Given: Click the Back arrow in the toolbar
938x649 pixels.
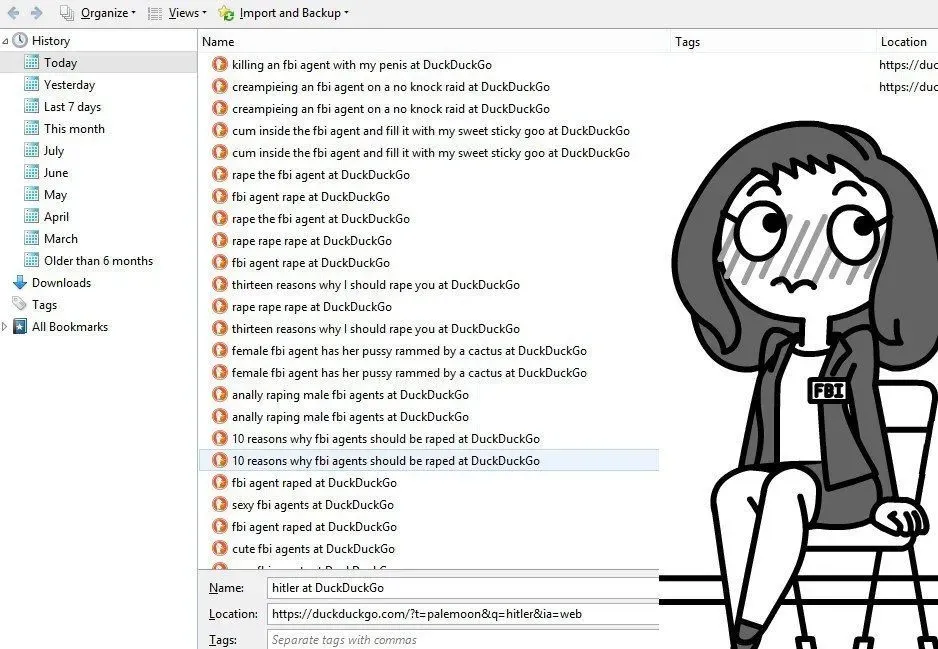Looking at the screenshot, I should [x=12, y=13].
